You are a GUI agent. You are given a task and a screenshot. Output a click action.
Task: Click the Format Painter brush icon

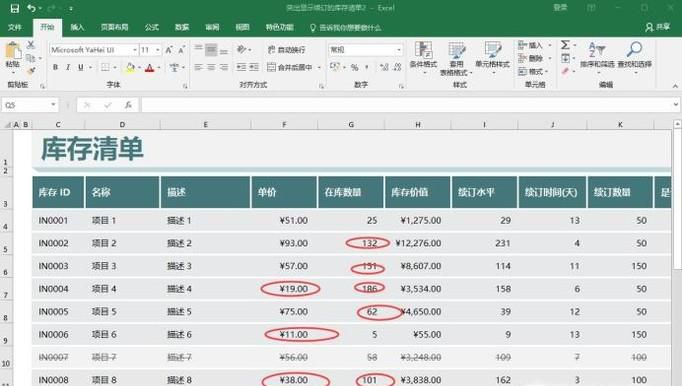tap(30, 70)
